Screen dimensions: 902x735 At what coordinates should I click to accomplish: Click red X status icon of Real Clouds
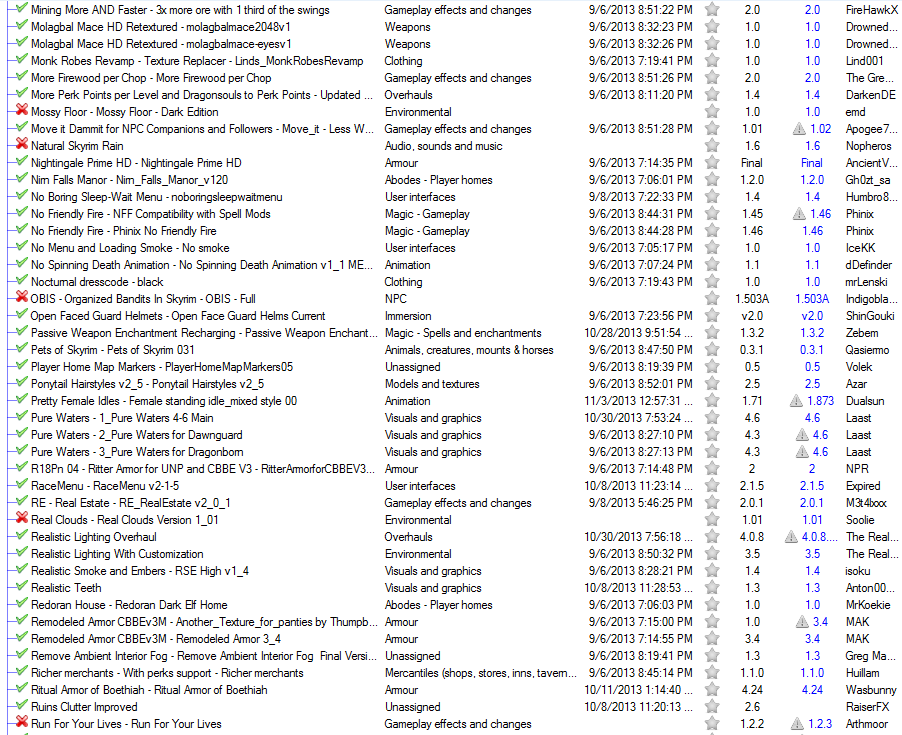[x=22, y=517]
